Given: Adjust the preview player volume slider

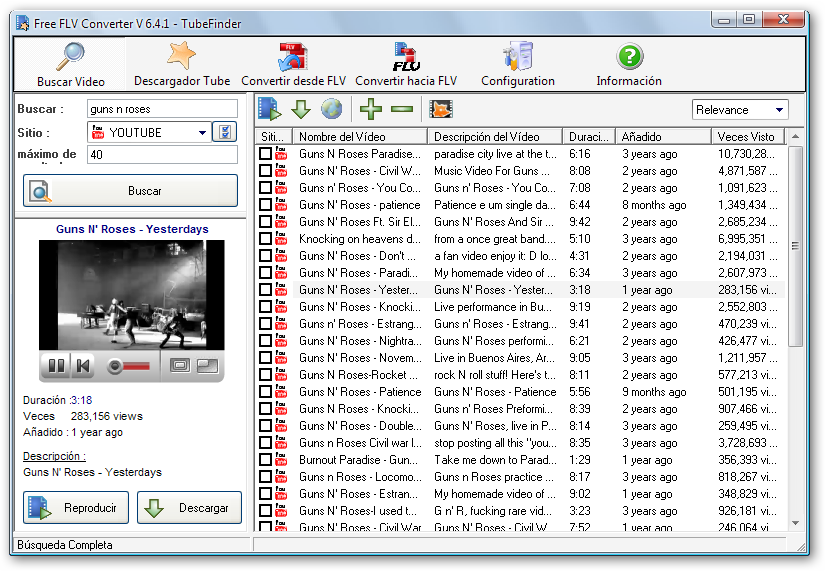Looking at the screenshot, I should tap(128, 366).
